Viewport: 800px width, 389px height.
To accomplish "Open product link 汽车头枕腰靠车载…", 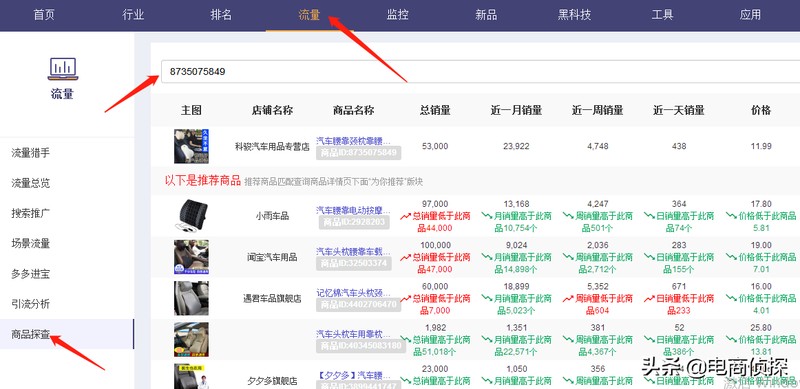I will pos(353,251).
